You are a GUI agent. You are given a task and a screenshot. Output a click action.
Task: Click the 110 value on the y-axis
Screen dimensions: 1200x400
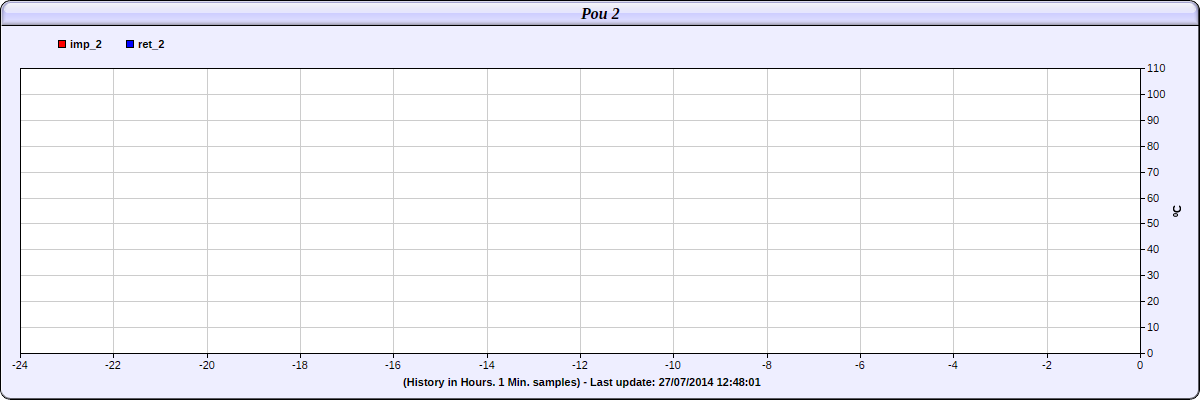pos(1156,69)
